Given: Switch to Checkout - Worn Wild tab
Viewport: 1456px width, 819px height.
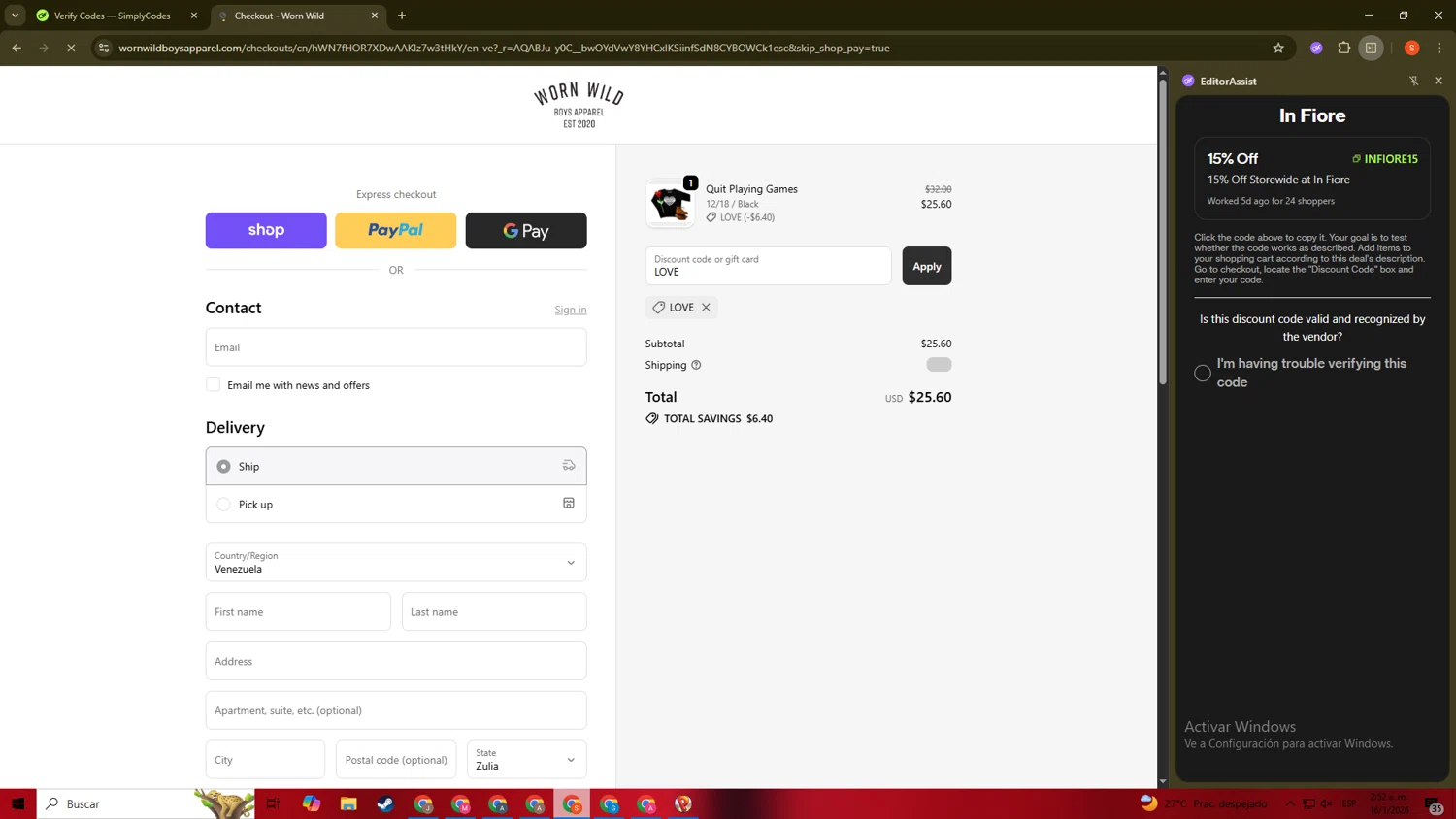Looking at the screenshot, I should [x=291, y=16].
